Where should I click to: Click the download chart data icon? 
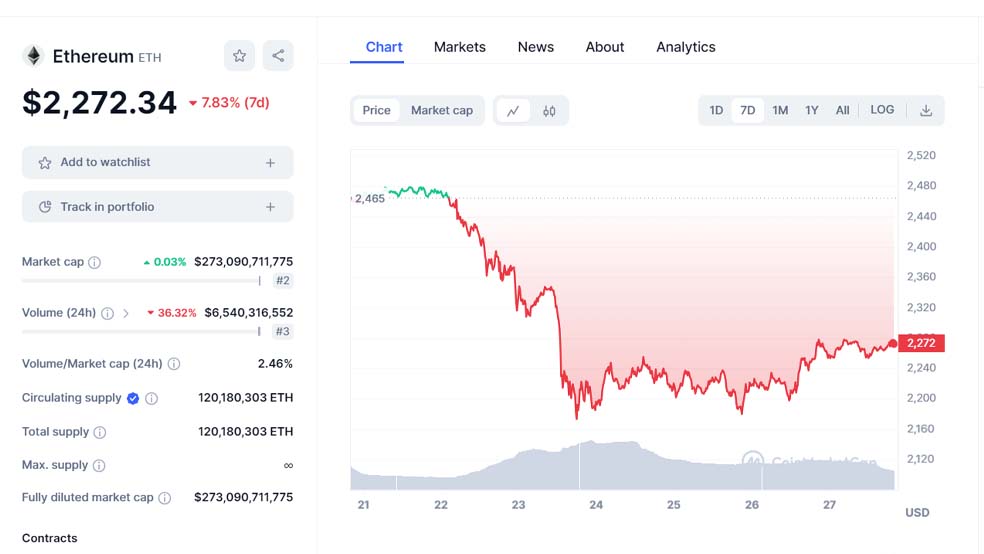pos(926,111)
